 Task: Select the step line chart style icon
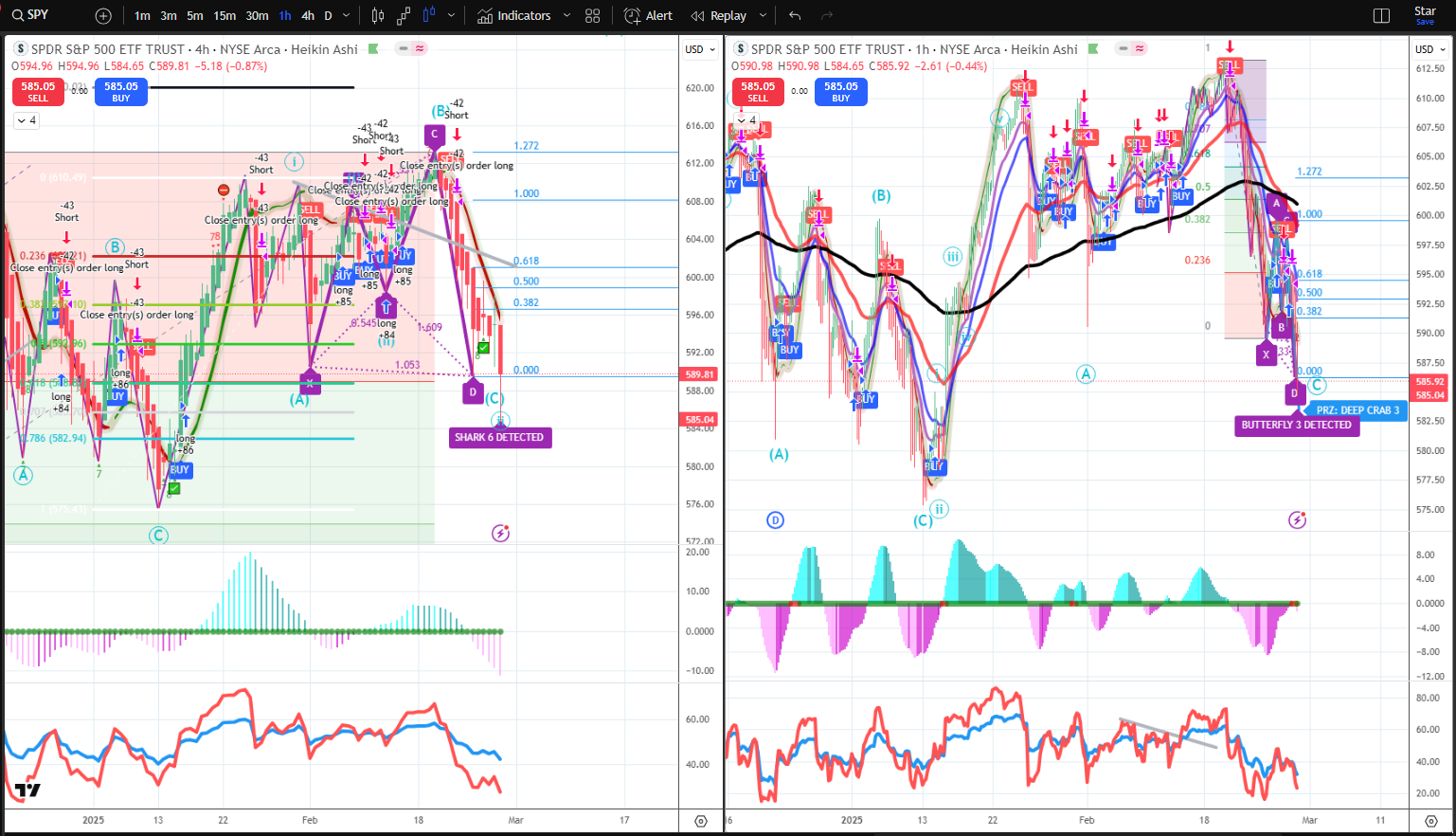coord(404,16)
